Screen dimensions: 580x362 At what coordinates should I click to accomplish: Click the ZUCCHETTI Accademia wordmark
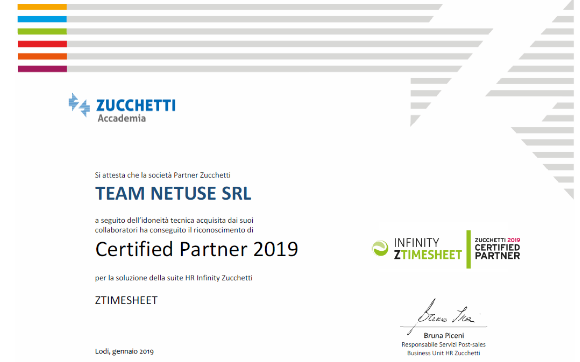click(136, 110)
